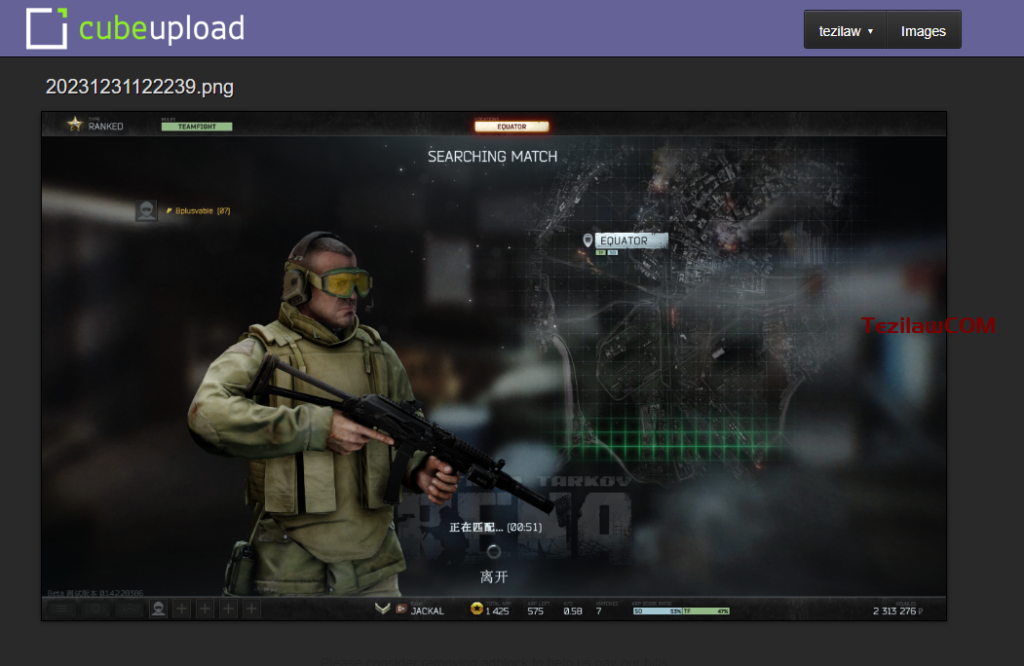
Task: Expand the tezilaw user dropdown
Action: (x=845, y=31)
